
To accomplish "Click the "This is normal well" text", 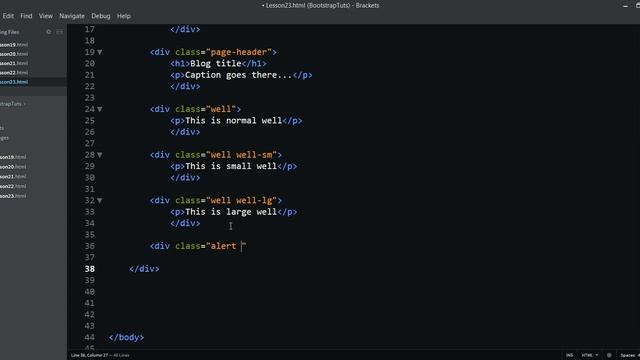I will 233,121.
